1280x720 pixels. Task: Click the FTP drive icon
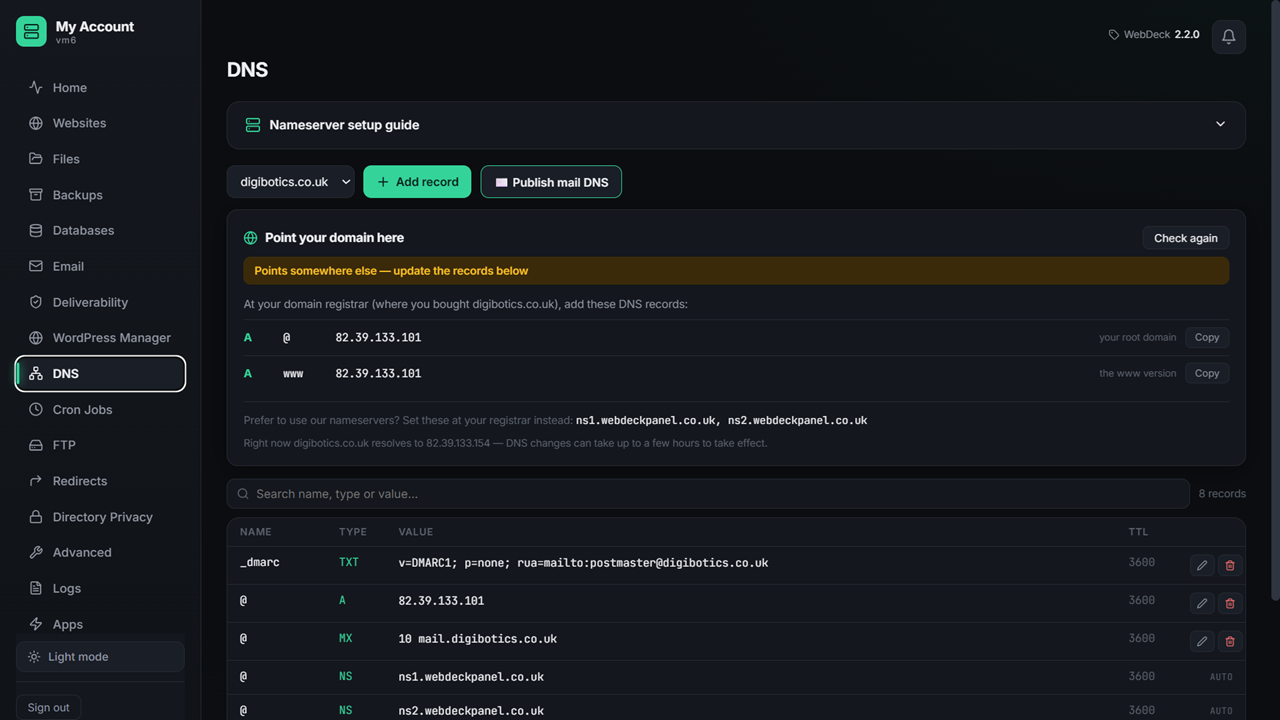[x=36, y=445]
